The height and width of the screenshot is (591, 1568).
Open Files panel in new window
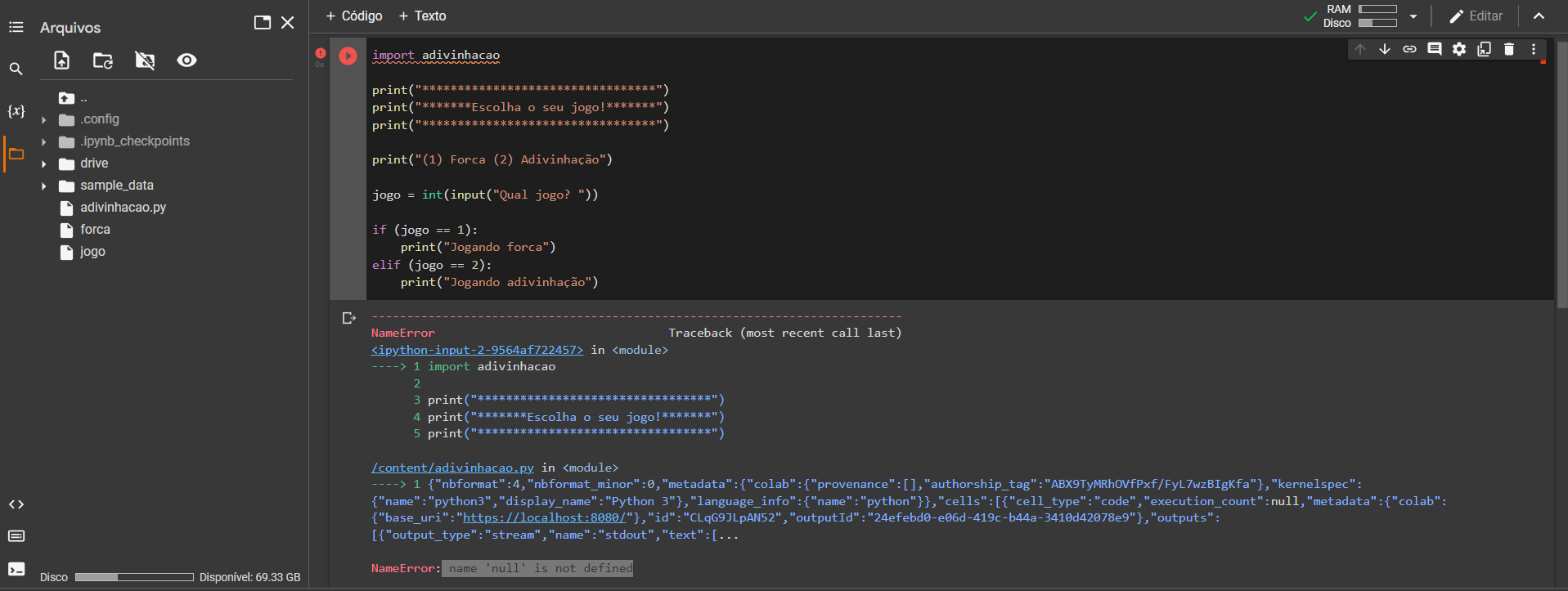pyautogui.click(x=262, y=23)
